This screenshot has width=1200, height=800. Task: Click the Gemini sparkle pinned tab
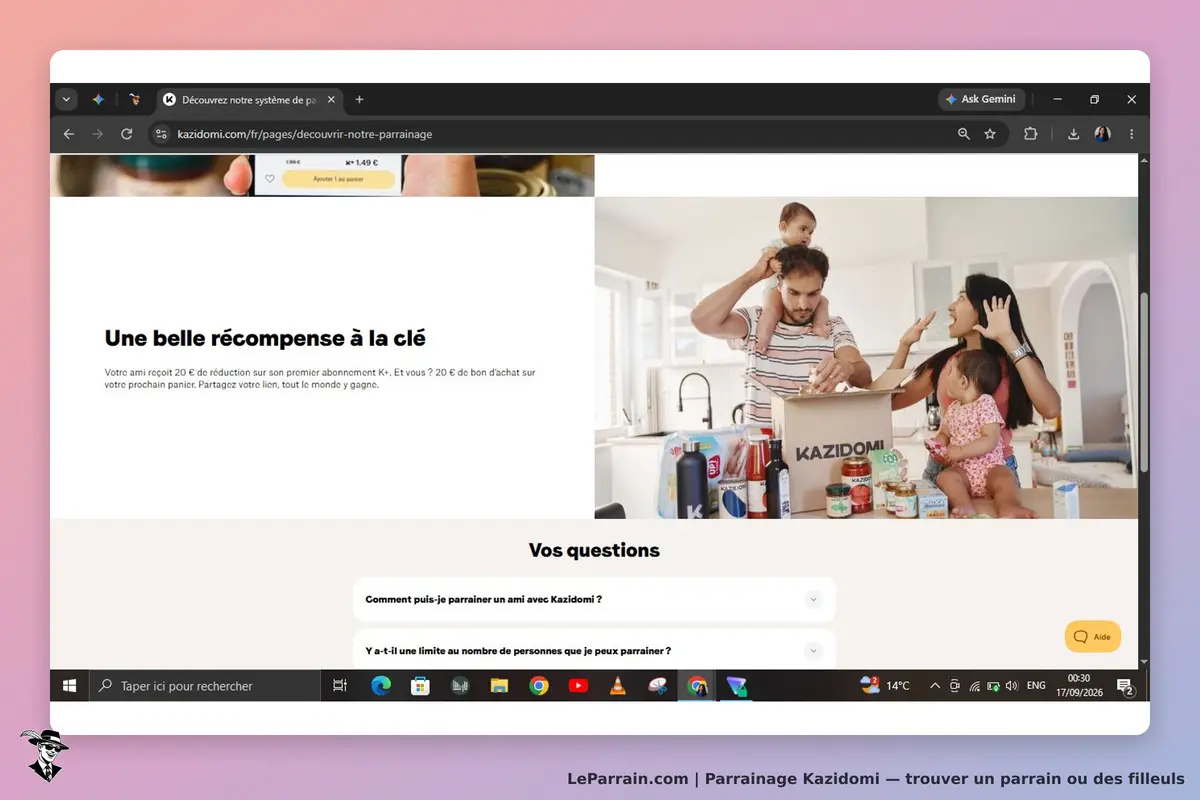98,99
